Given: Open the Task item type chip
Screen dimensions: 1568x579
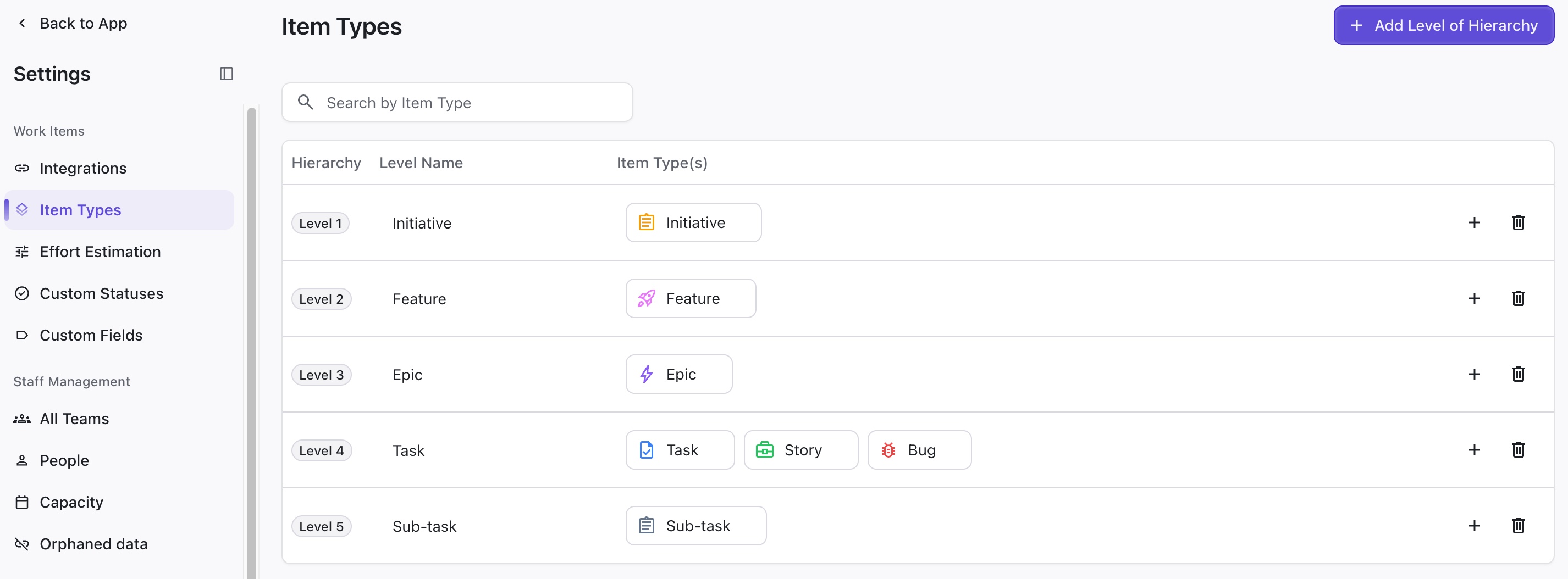Looking at the screenshot, I should (x=680, y=450).
